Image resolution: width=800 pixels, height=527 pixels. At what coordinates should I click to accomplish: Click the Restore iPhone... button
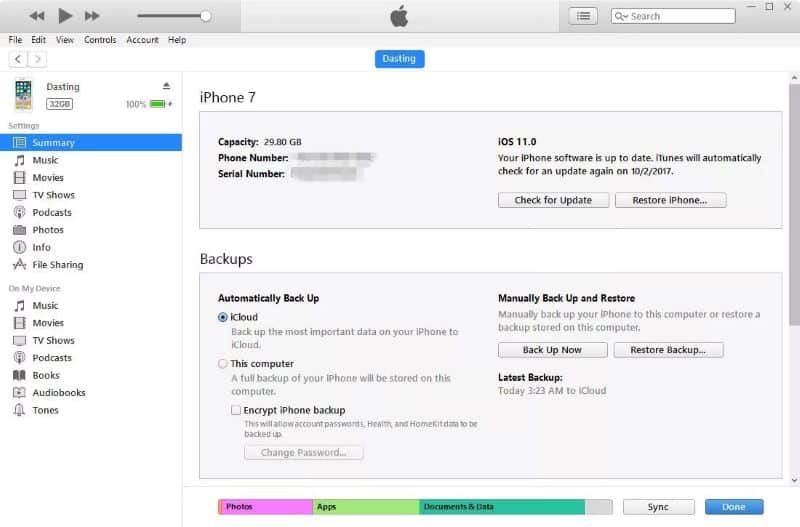point(670,200)
